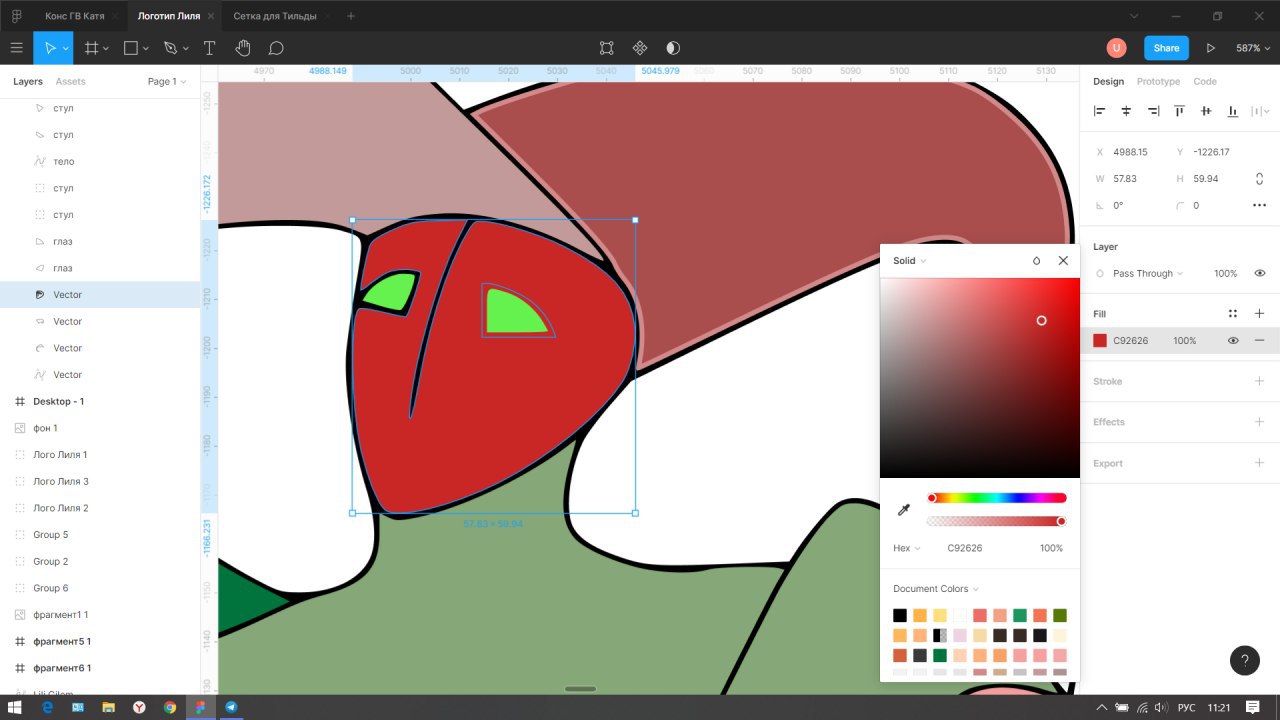Switch to the Prototype tab
Screen dimensions: 1280x720
click(1158, 82)
